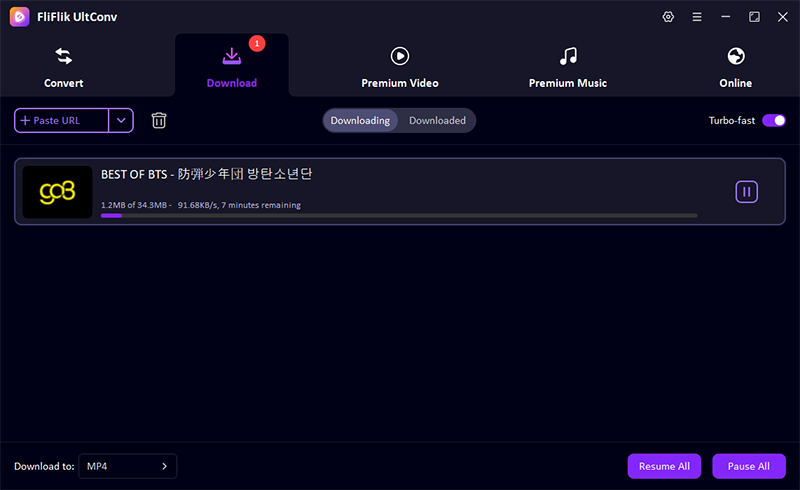Show the Downloaded list

coord(437,120)
